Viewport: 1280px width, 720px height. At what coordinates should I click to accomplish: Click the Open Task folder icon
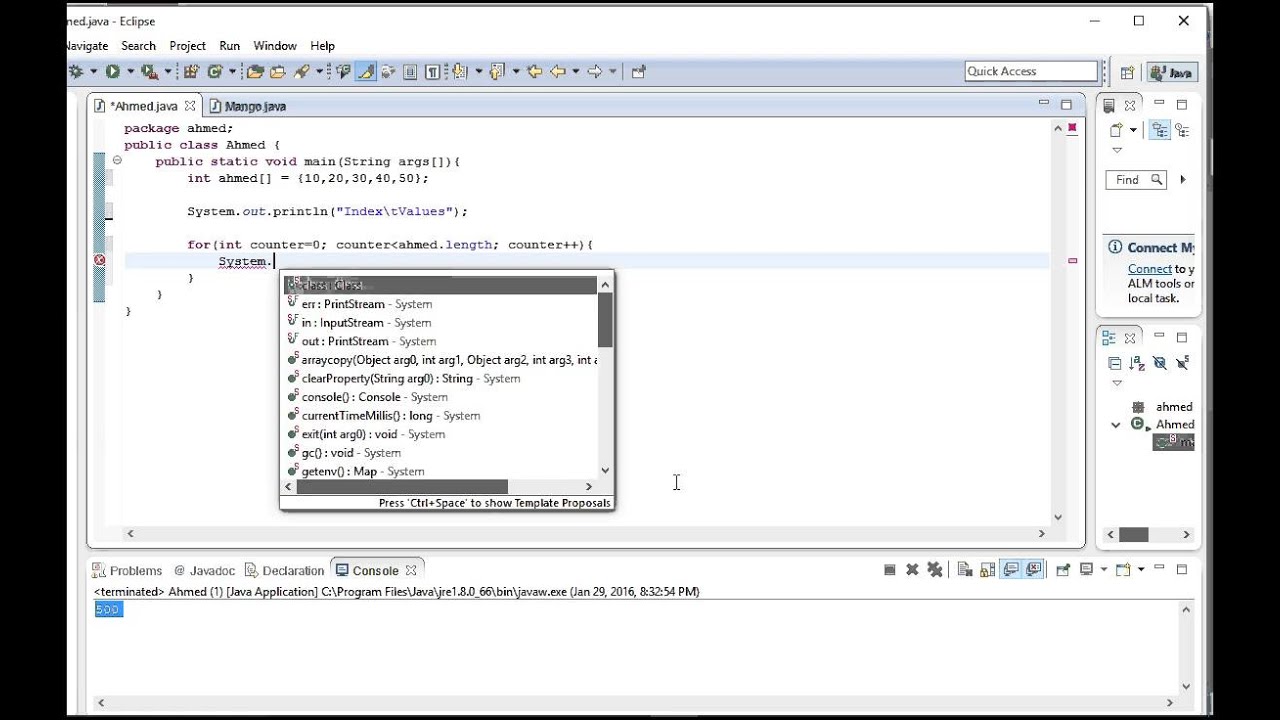pos(277,72)
